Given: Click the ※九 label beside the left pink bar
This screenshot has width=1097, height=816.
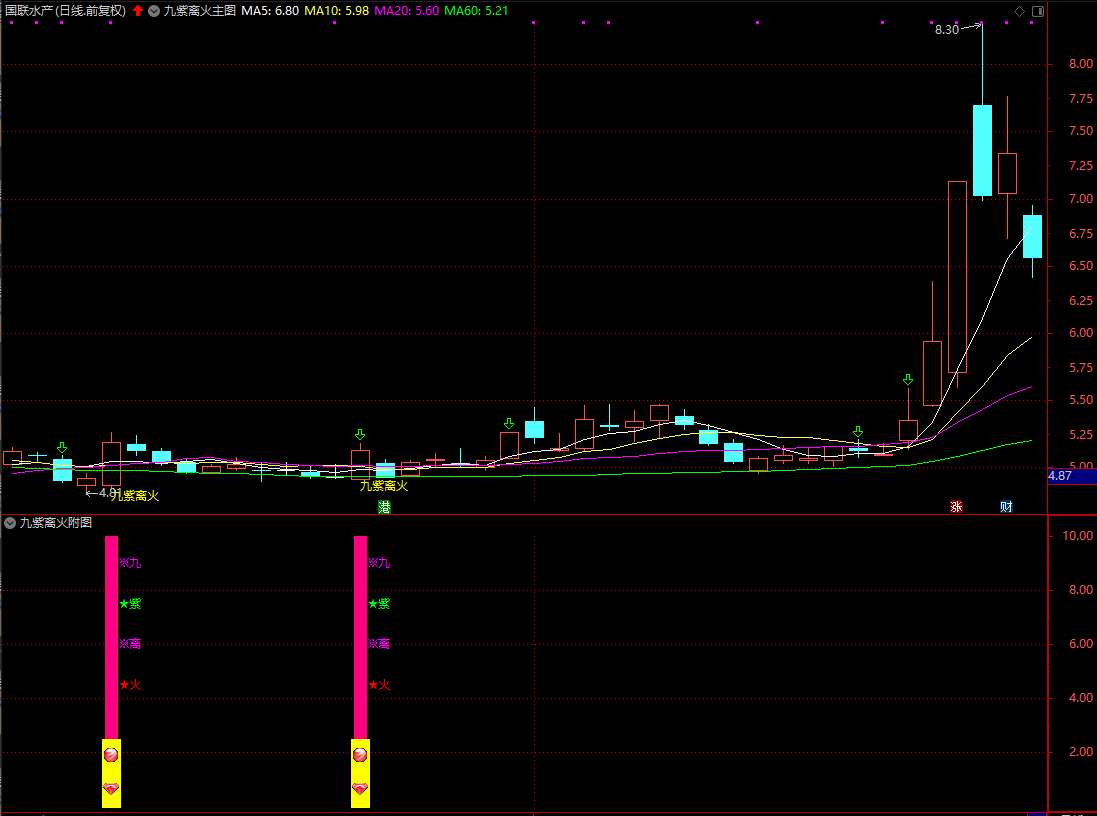Looking at the screenshot, I should coord(130,563).
